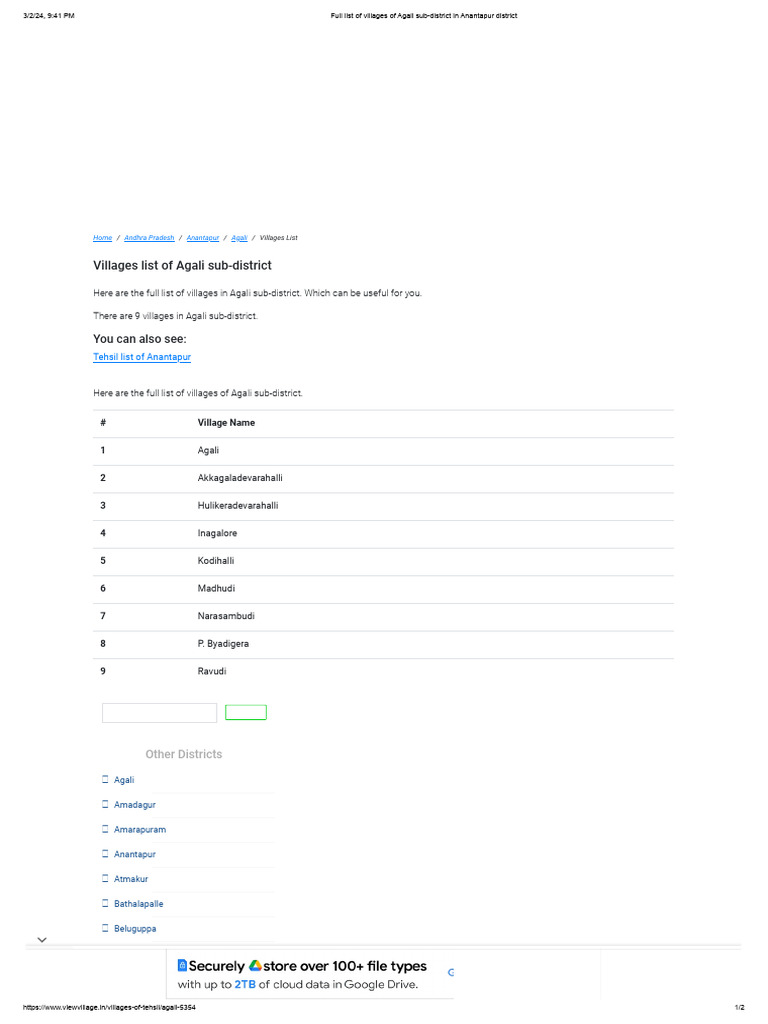
Task: Select the Beluguppa district link
Action: (x=135, y=928)
